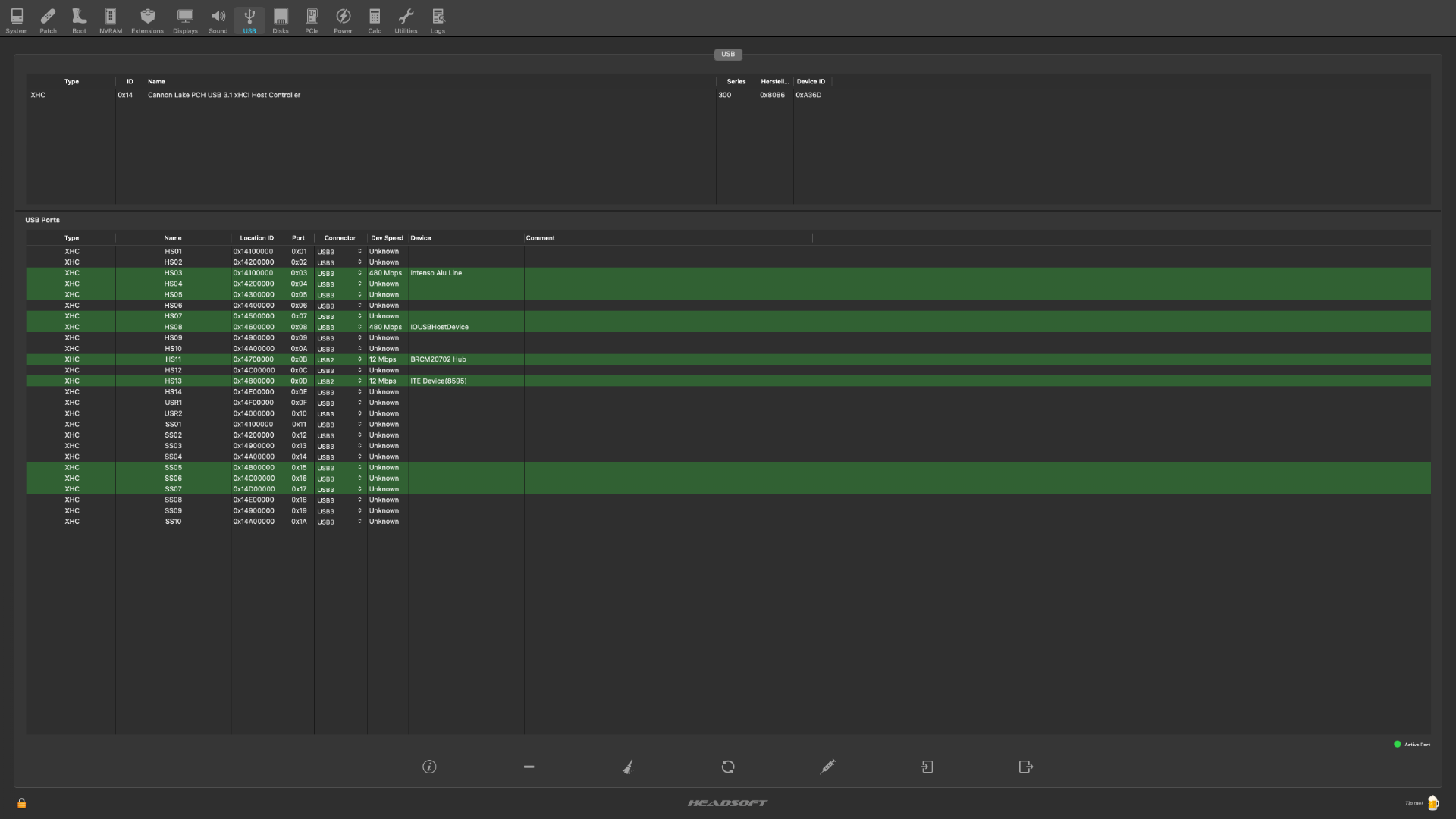This screenshot has width=1456, height=819.
Task: Select the Cannon Lake xHCI controller row
Action: coord(224,95)
